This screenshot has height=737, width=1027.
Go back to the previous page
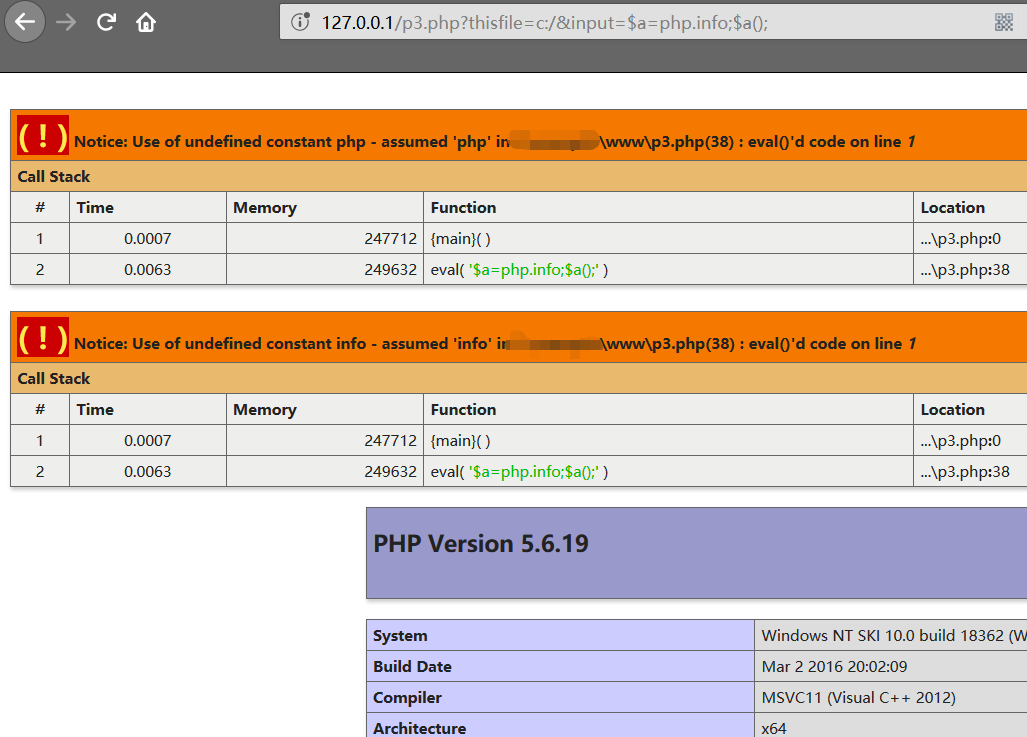26,22
